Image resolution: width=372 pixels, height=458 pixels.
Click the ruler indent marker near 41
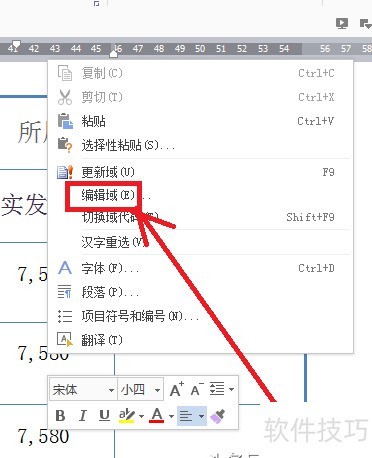15,44
